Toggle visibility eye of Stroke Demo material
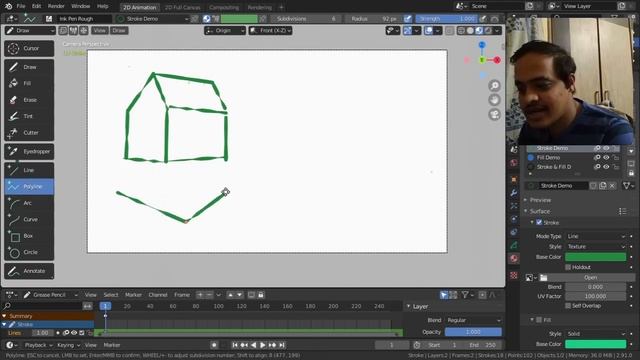 tap(606, 148)
